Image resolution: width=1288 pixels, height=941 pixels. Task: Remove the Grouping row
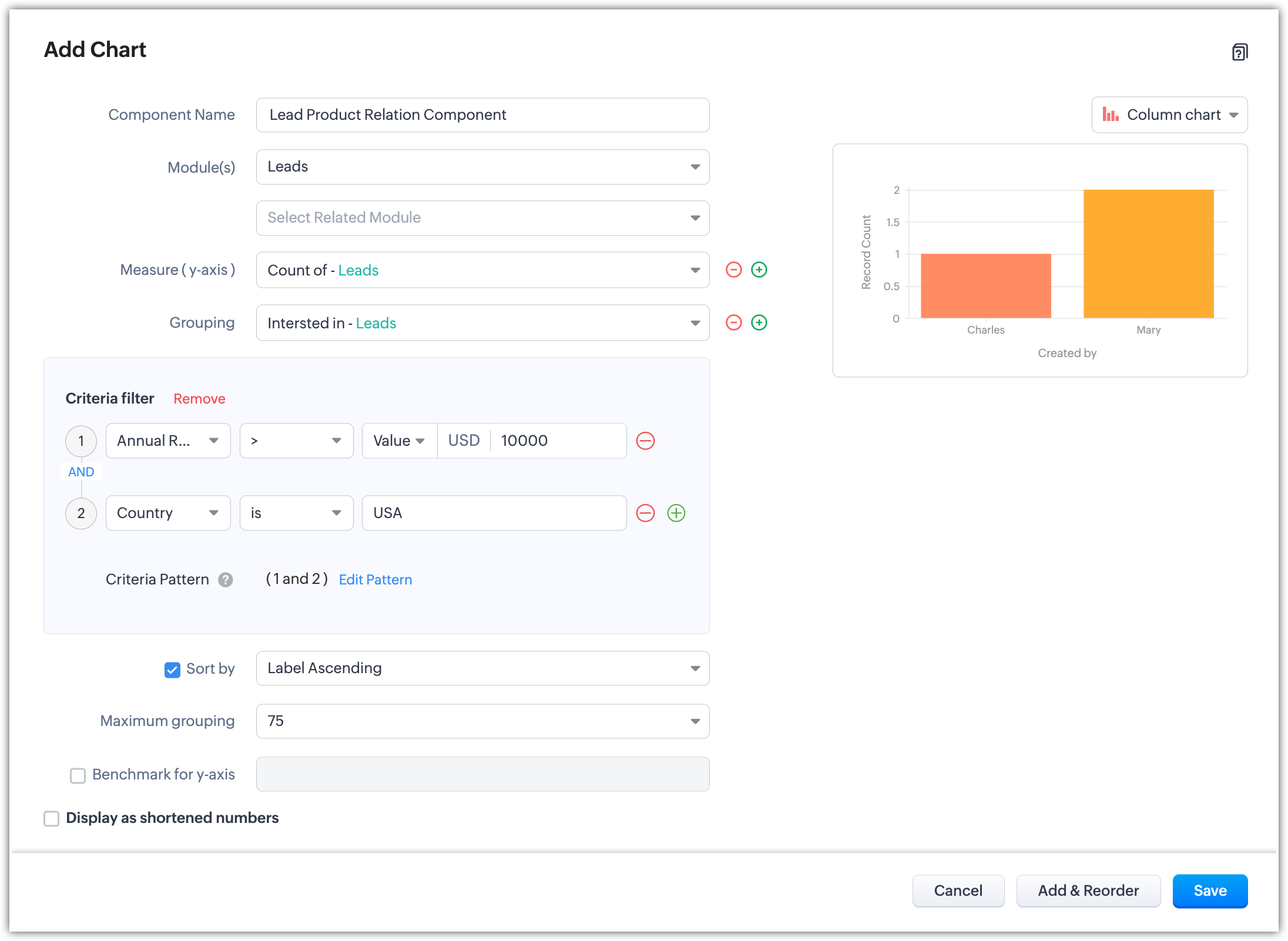(733, 322)
